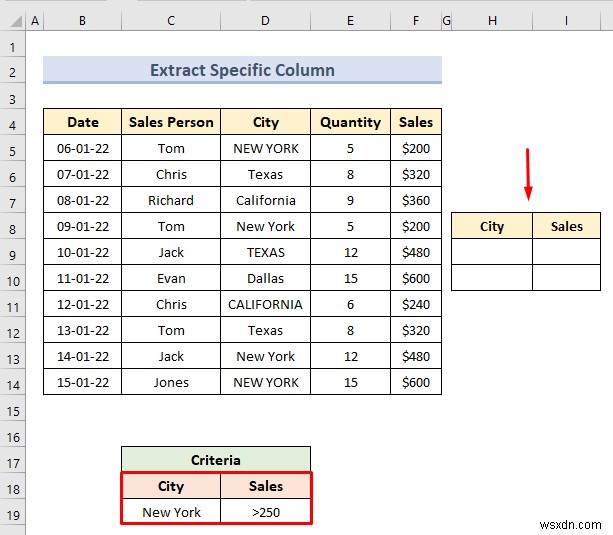The height and width of the screenshot is (535, 613).
Task: Click the Select All corner triangle
Action: [x=16, y=21]
